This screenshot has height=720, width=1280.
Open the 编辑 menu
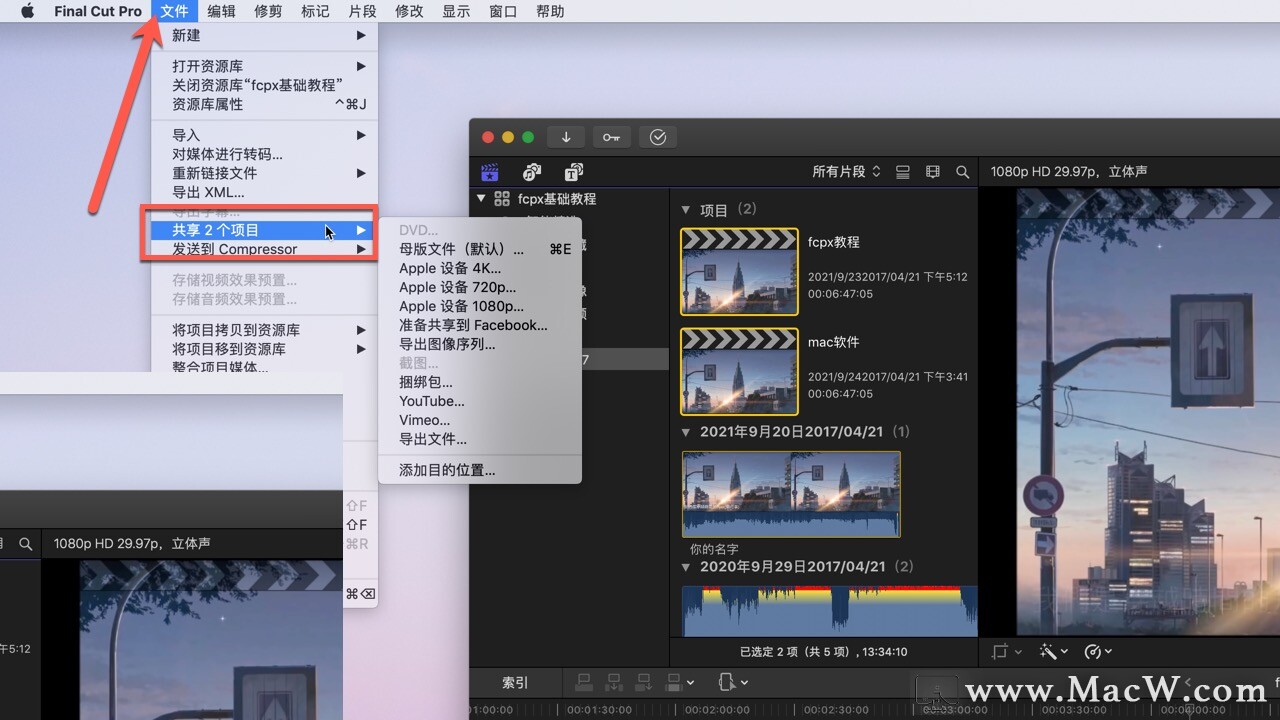click(221, 11)
